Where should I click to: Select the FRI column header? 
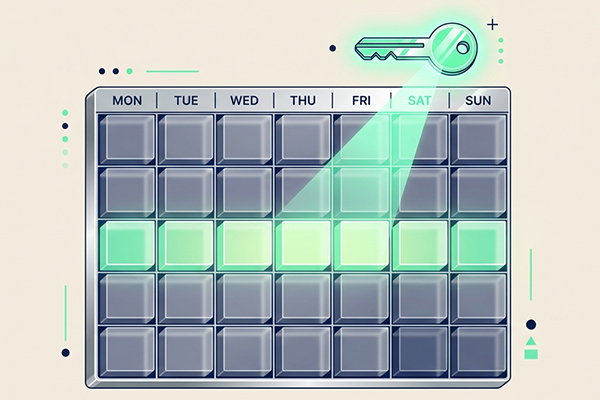point(360,100)
